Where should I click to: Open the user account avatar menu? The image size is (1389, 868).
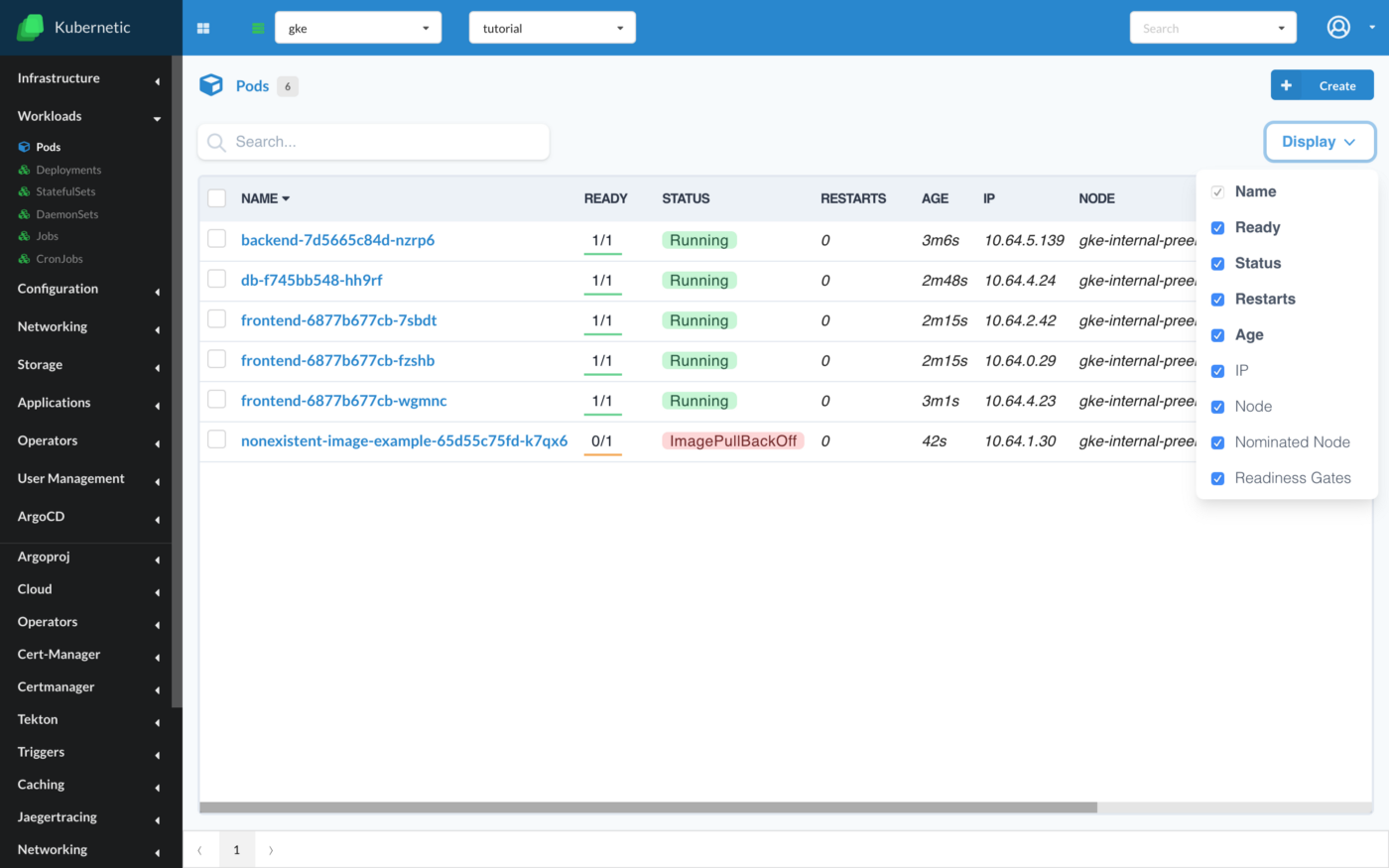[1338, 28]
